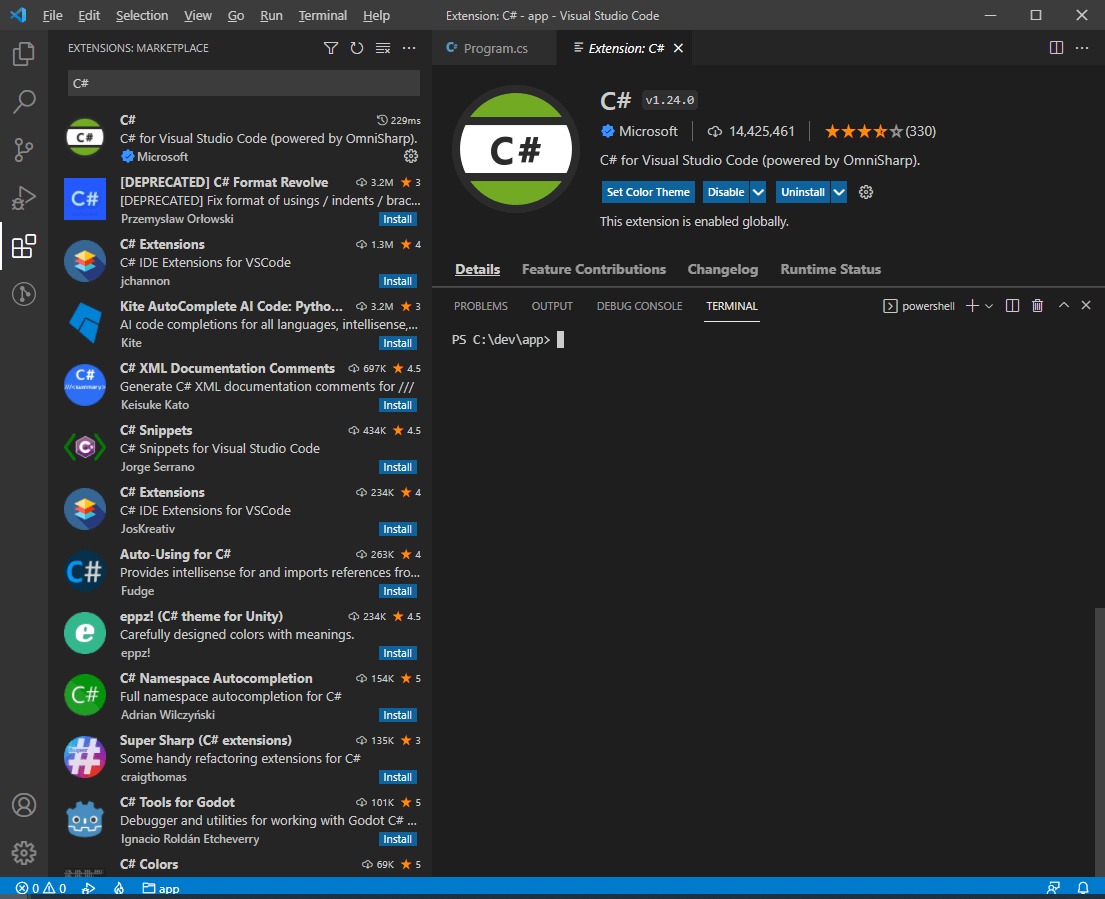Open the Explorer view in activity bar
1105x899 pixels.
[x=24, y=54]
